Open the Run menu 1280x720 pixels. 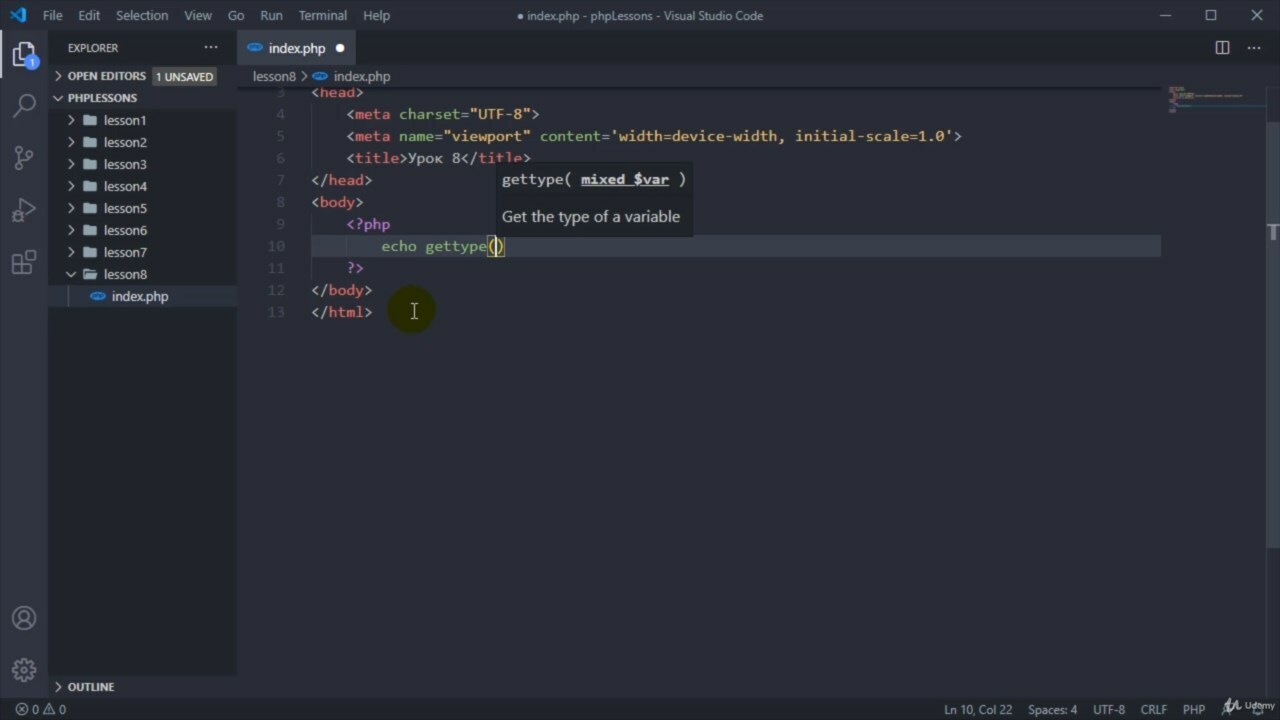(x=271, y=15)
